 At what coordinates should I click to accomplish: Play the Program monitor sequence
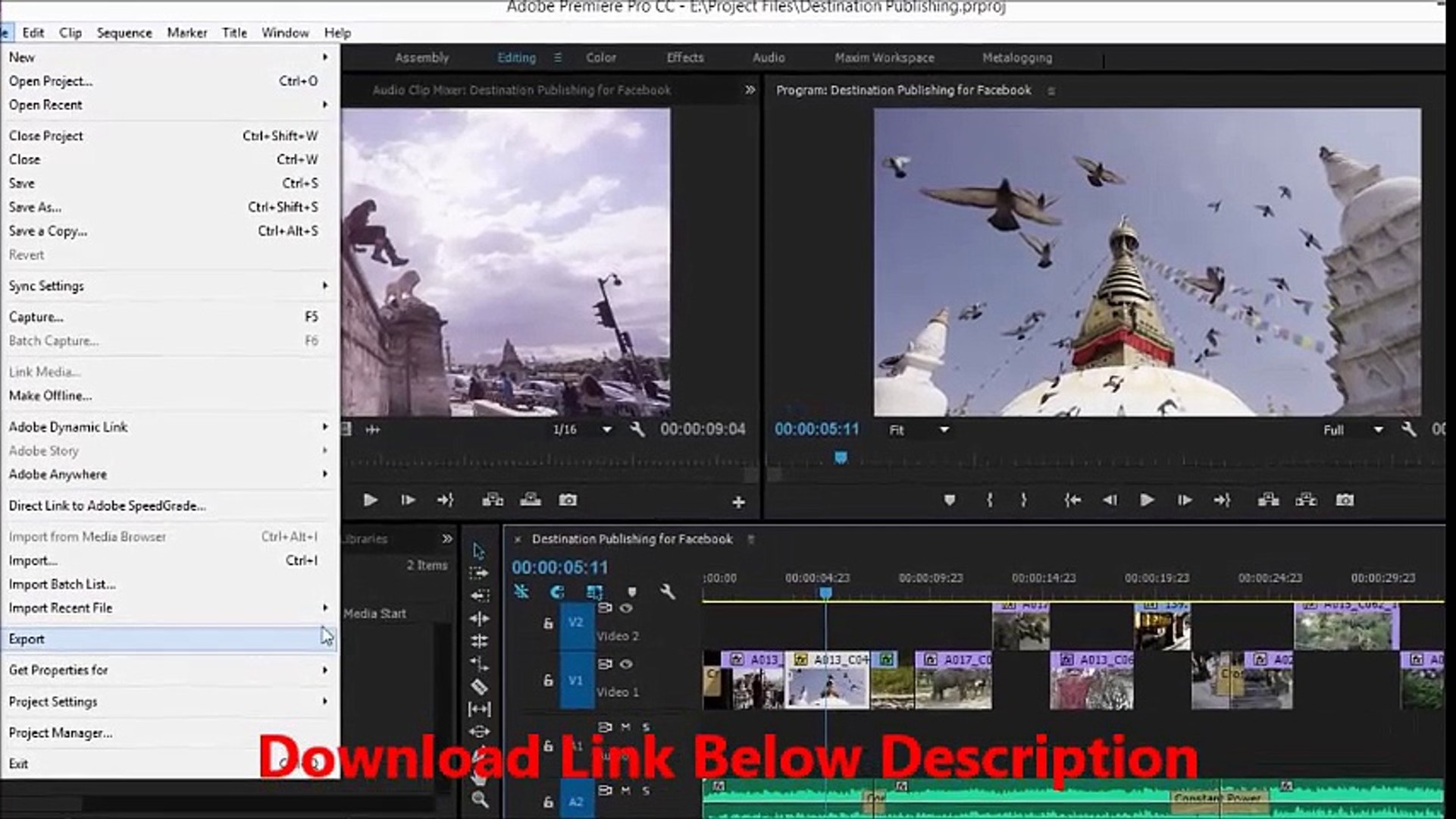1147,500
